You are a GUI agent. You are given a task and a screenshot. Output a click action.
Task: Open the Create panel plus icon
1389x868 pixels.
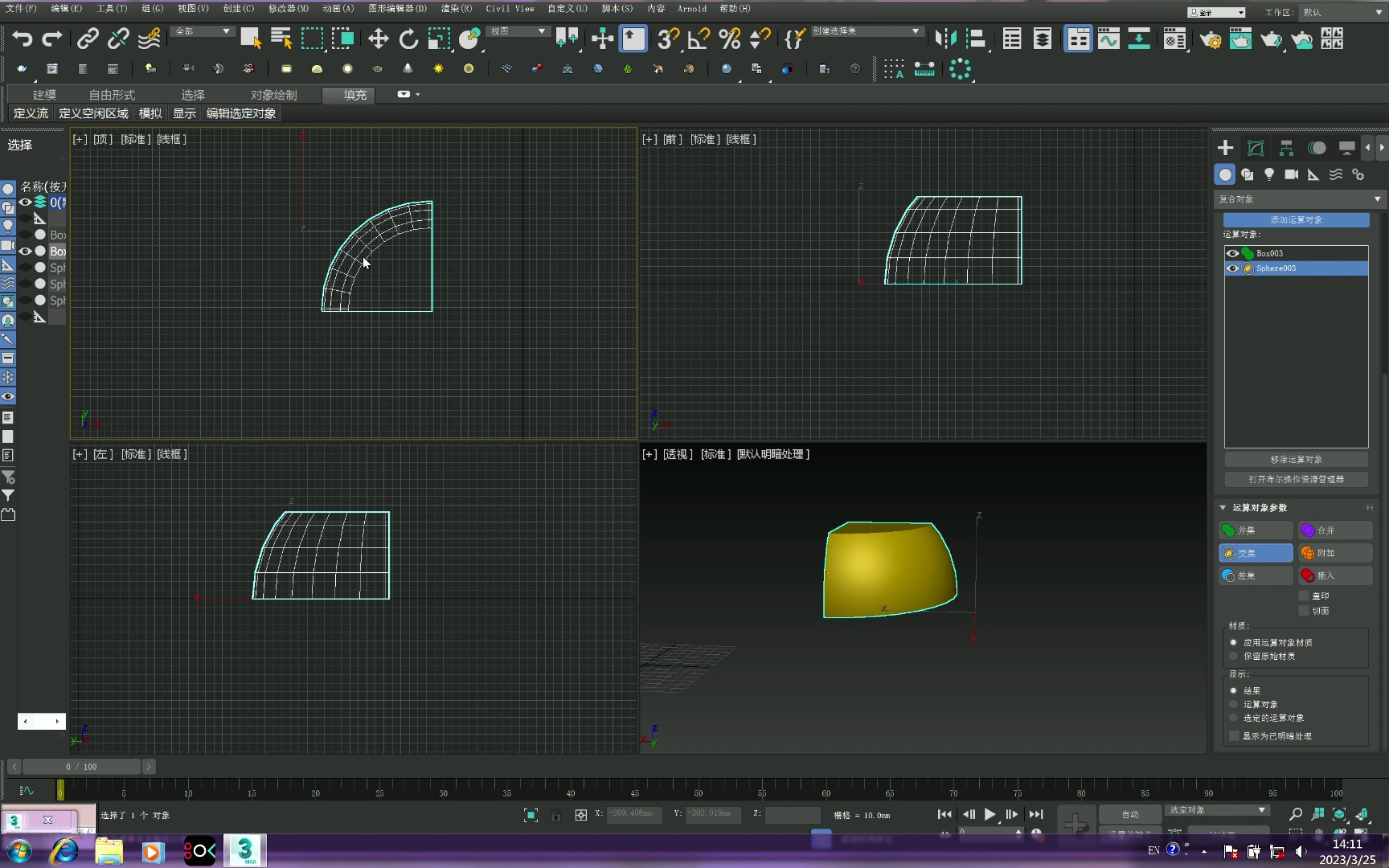(x=1225, y=147)
